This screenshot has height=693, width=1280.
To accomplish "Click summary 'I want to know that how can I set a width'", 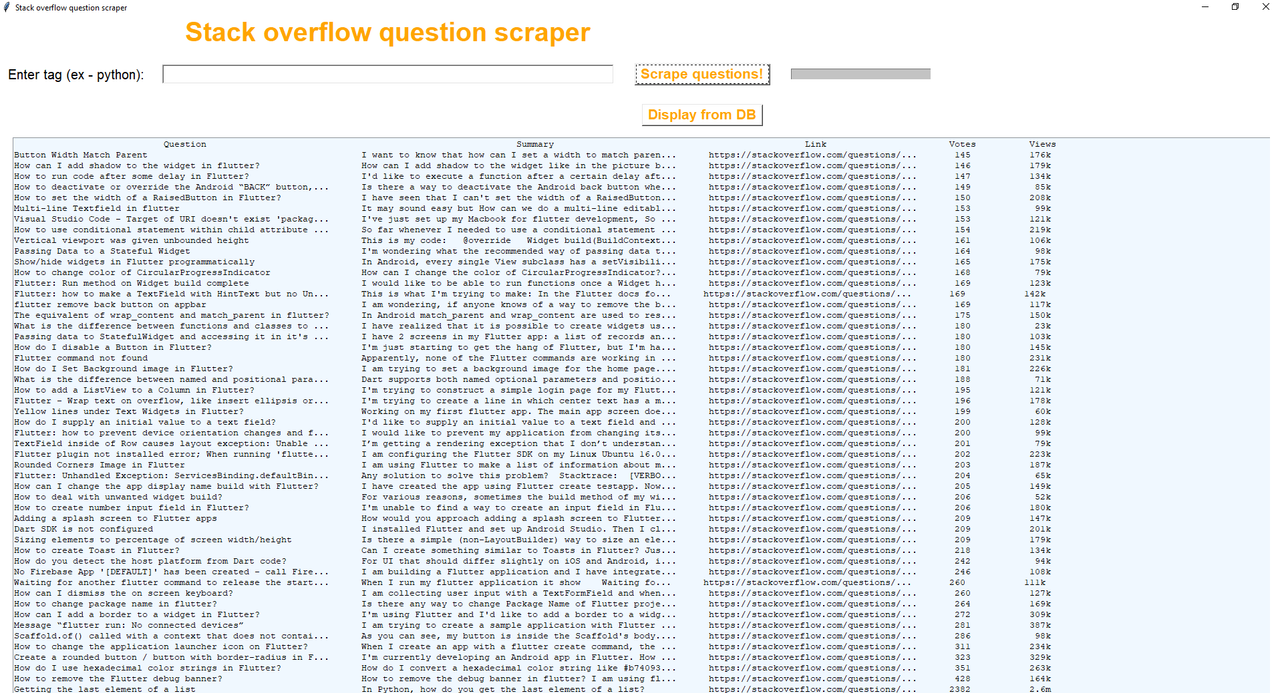I will pos(518,155).
